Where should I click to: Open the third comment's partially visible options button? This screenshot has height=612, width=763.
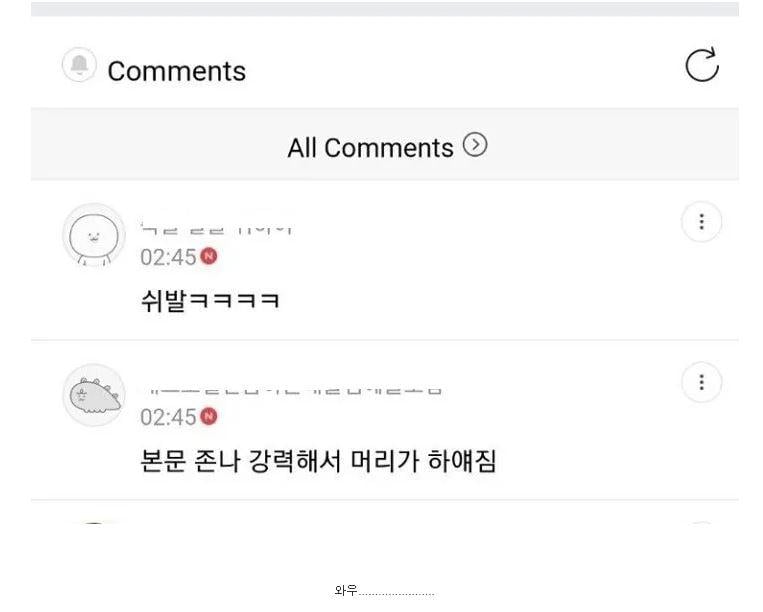coord(701,522)
